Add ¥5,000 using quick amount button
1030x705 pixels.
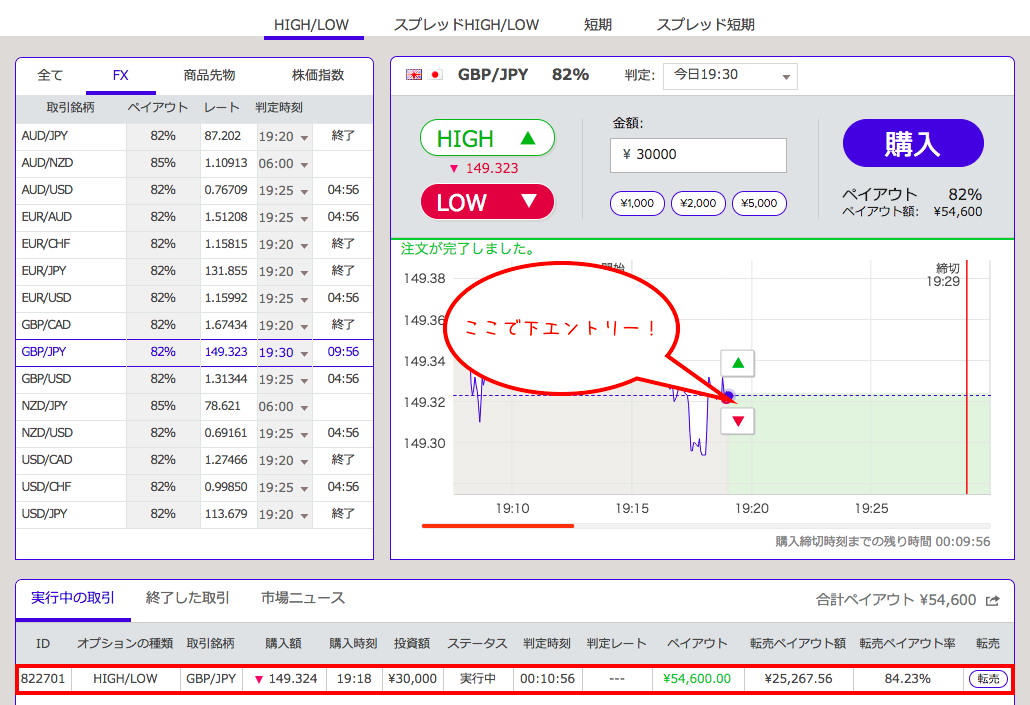759,203
